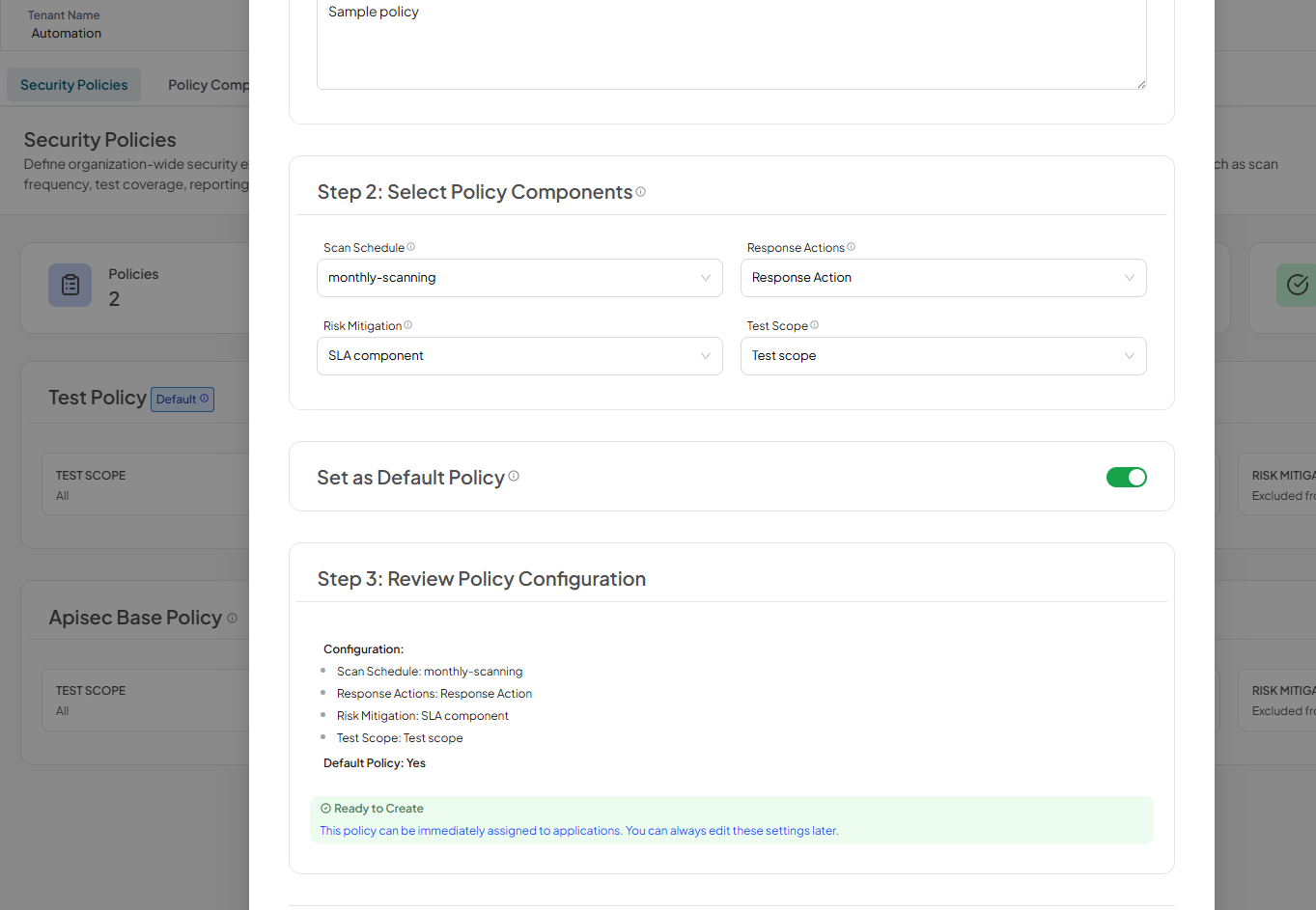Click info icon next to Step 2 heading
Screen dimensions: 1316x910
(x=641, y=191)
